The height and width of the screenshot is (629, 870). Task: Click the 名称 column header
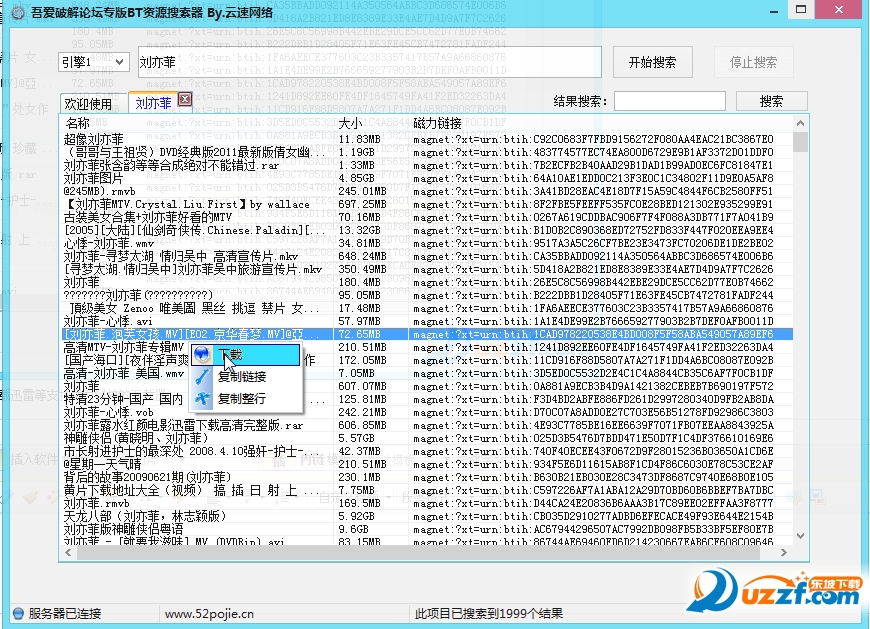click(x=78, y=123)
